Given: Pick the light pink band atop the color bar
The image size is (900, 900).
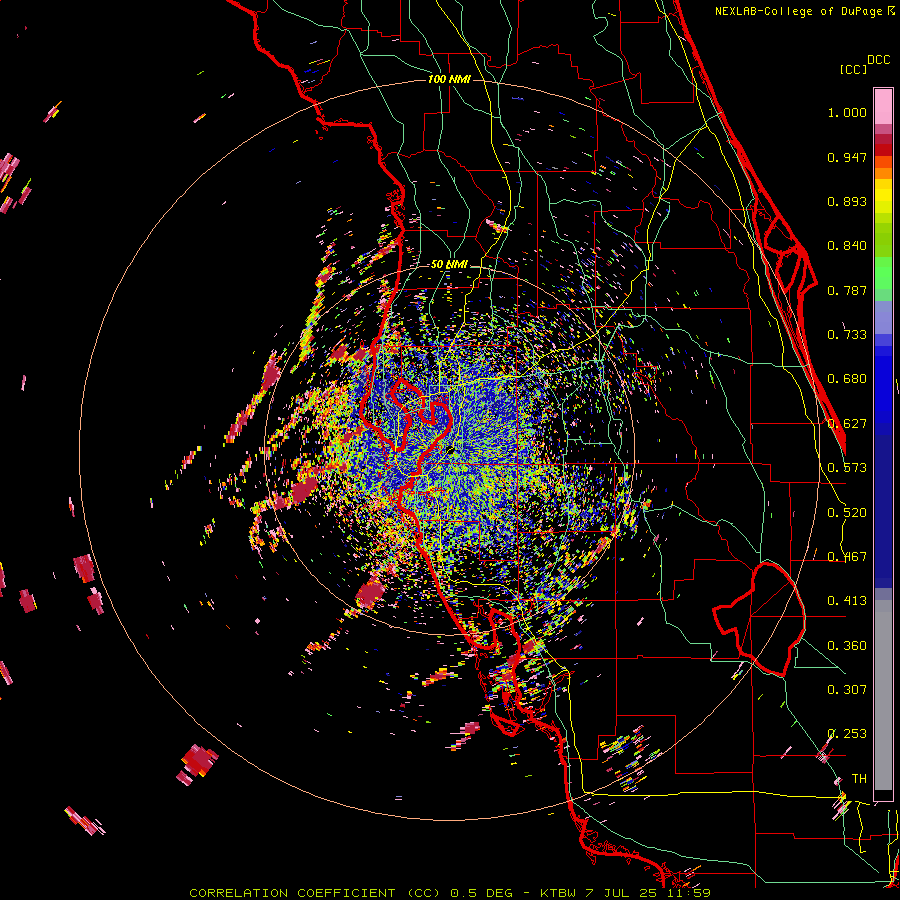Looking at the screenshot, I should tap(883, 107).
